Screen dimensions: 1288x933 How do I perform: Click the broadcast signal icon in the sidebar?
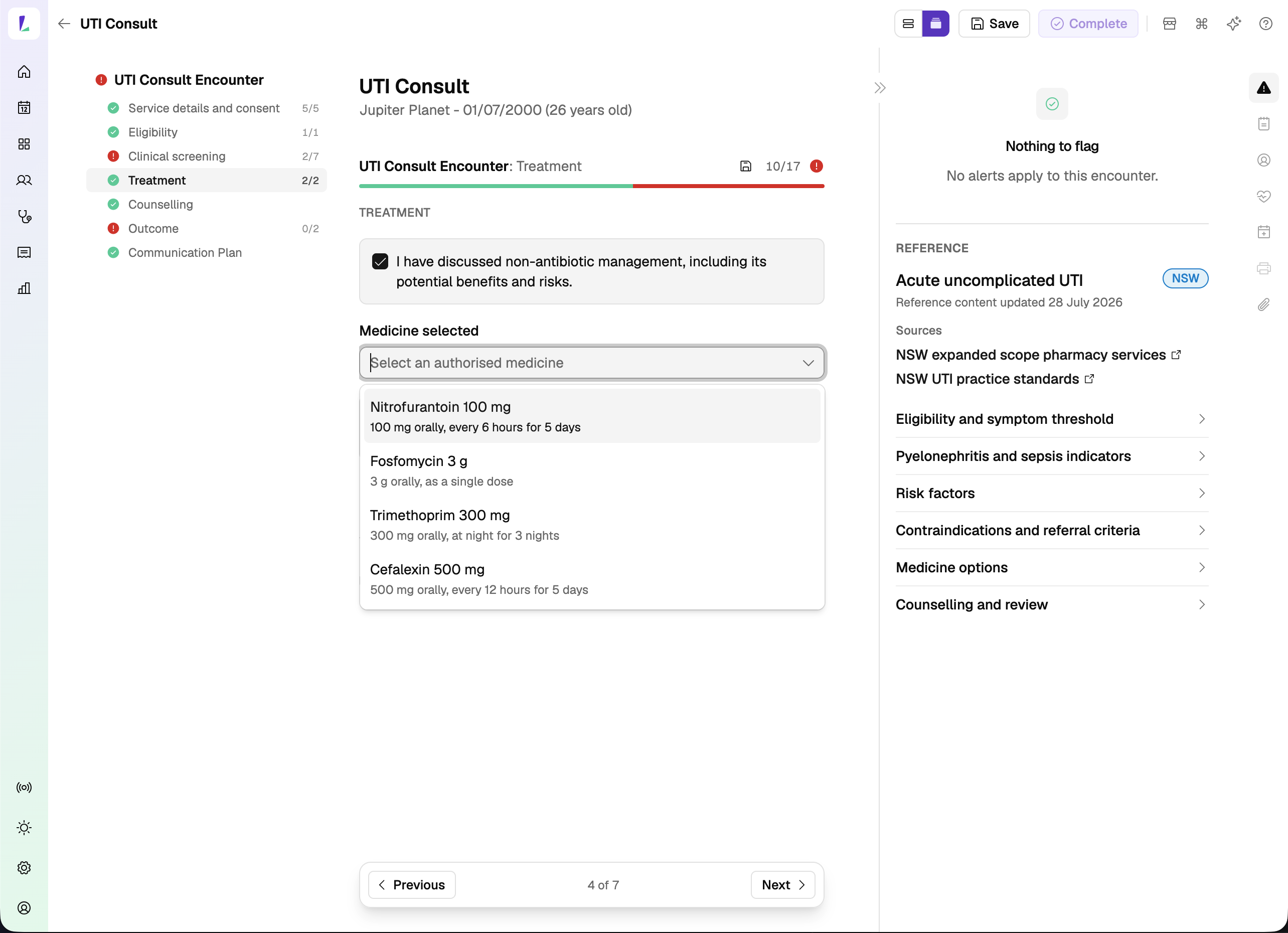tap(24, 788)
